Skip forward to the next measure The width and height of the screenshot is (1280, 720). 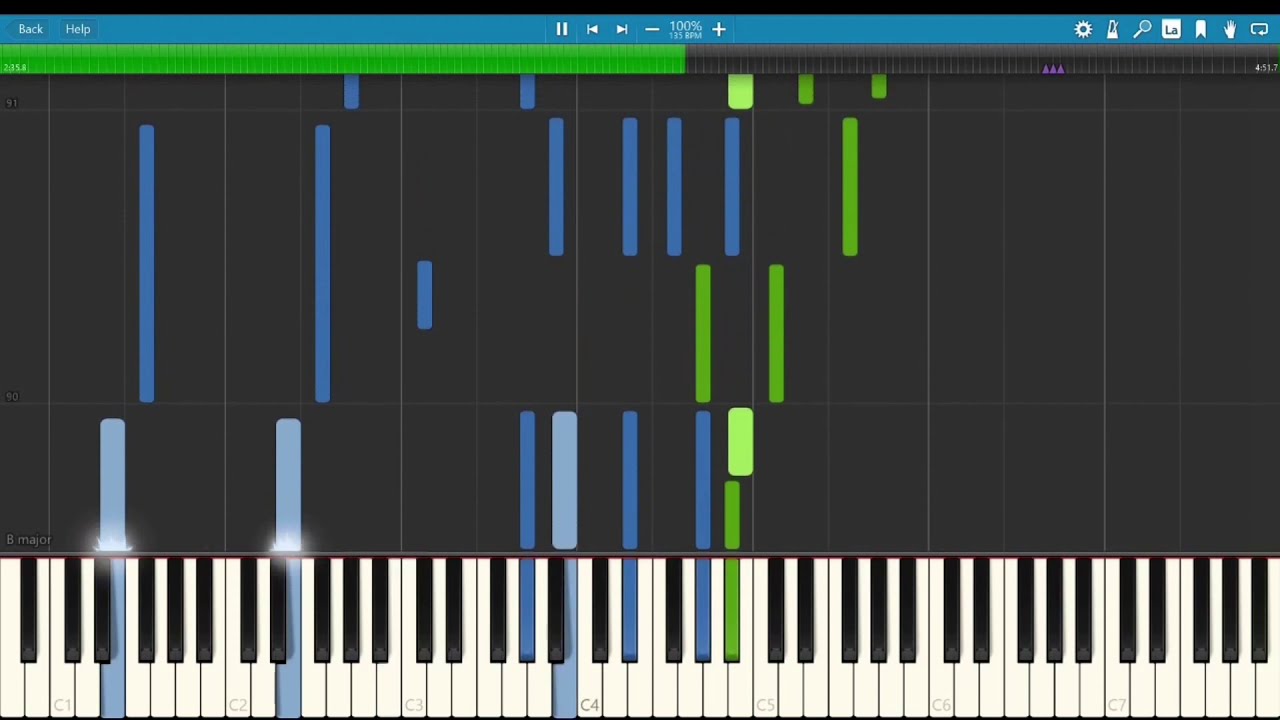click(x=622, y=29)
